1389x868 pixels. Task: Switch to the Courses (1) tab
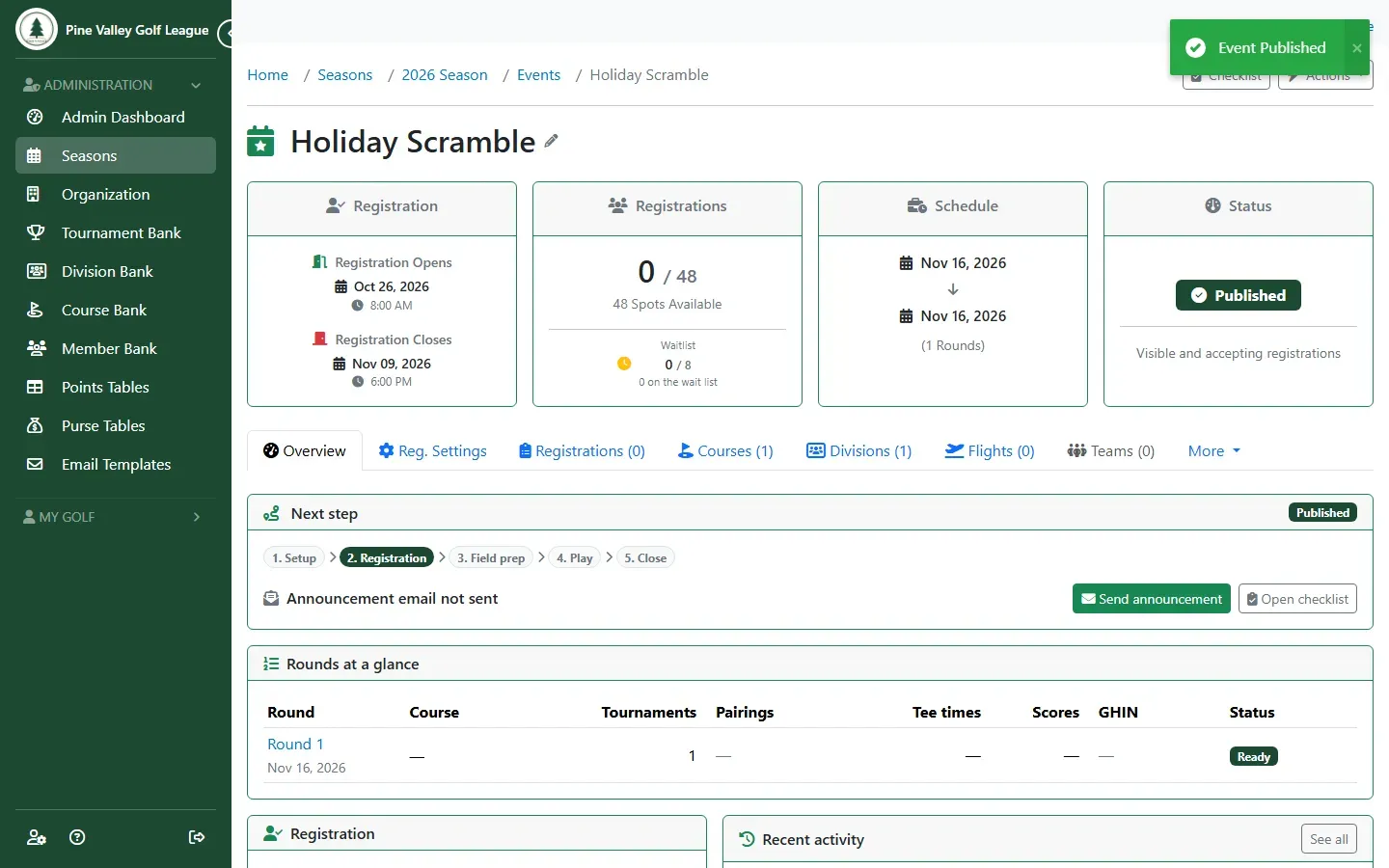pyautogui.click(x=725, y=450)
